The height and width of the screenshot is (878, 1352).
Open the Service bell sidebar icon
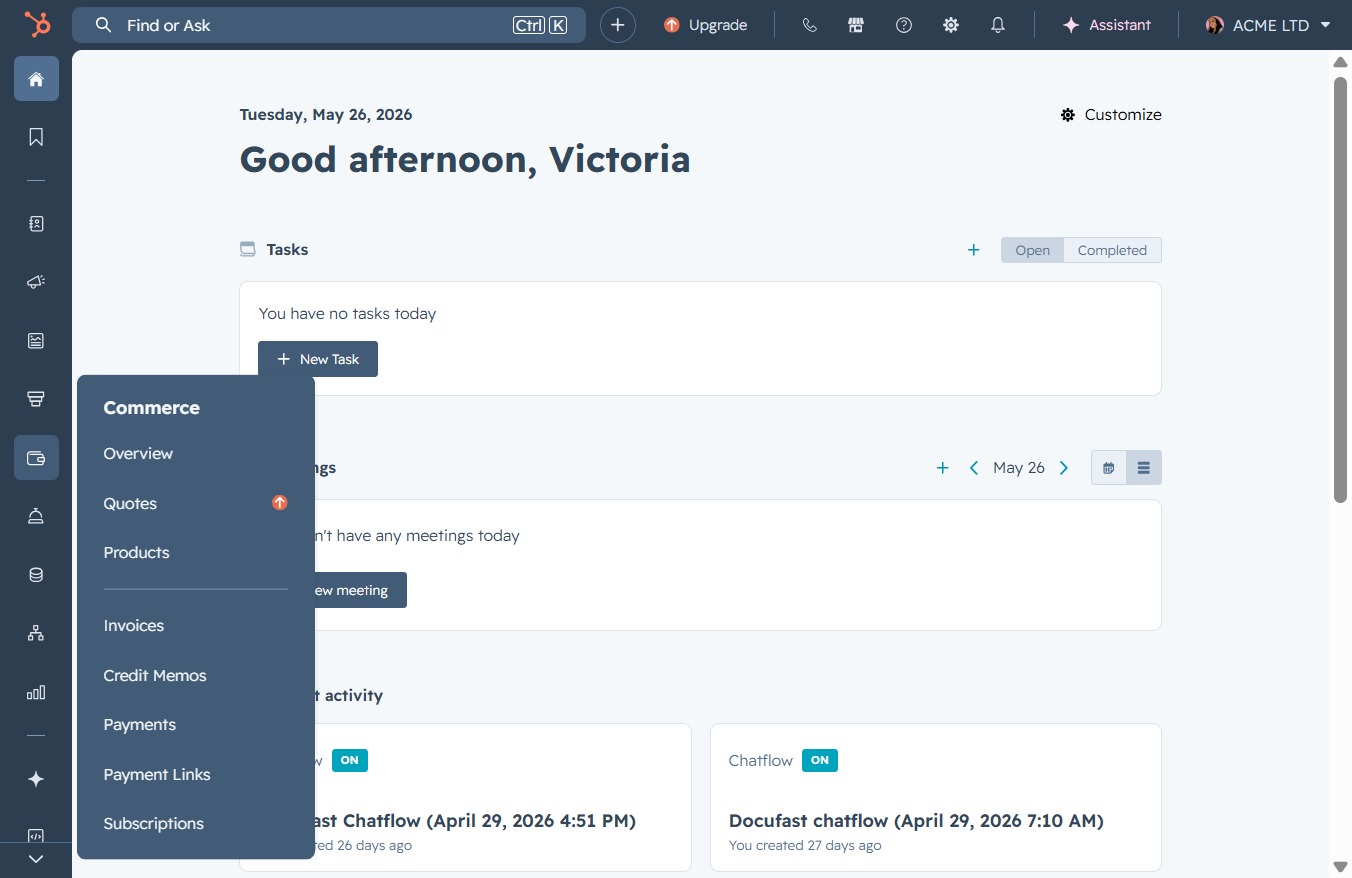[36, 516]
